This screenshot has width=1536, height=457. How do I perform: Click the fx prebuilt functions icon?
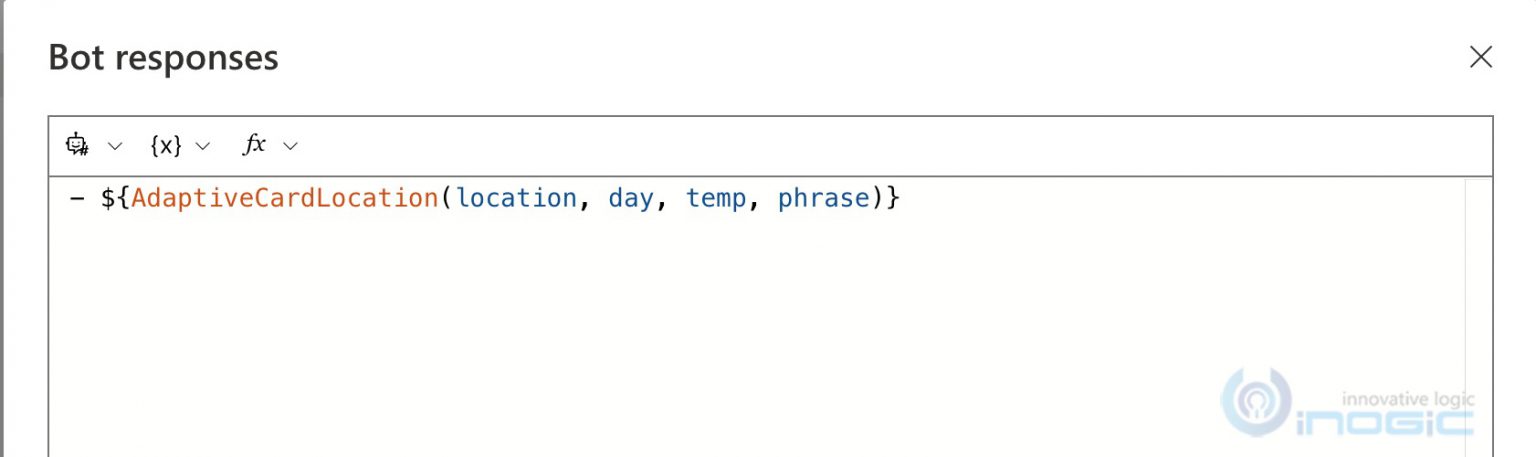coord(254,145)
